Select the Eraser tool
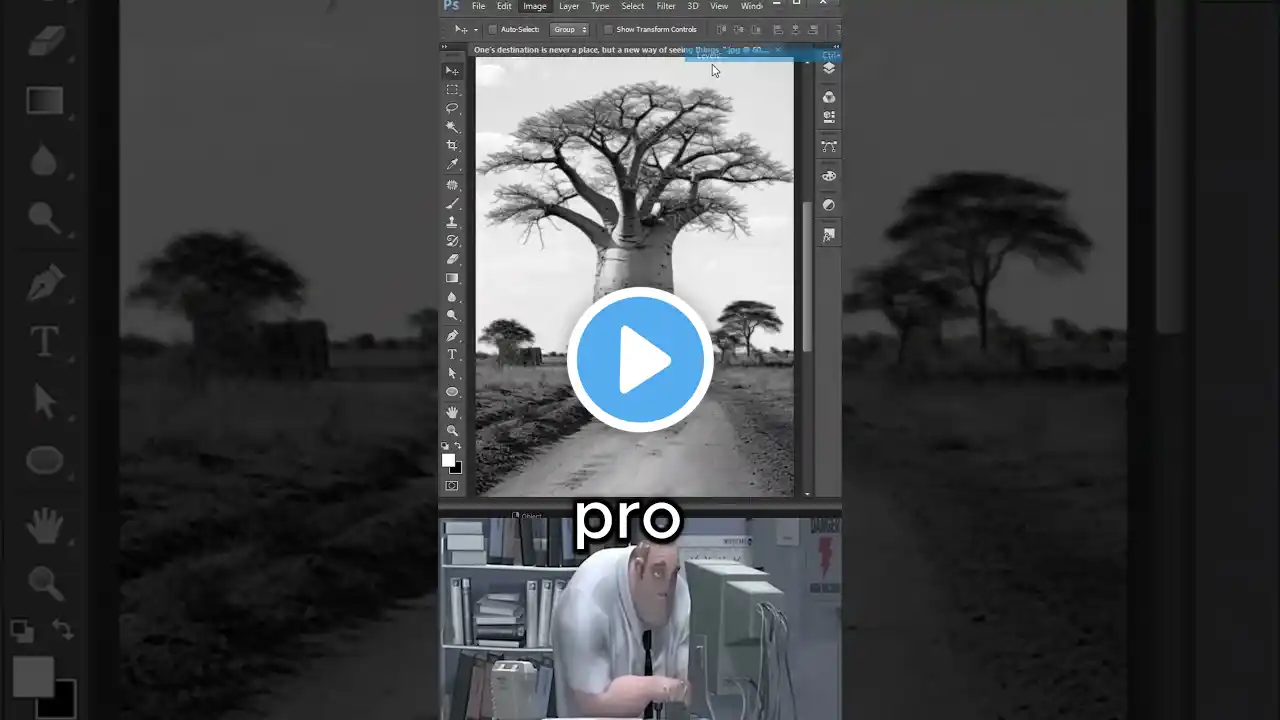Screen dimensions: 1280x720 [x=452, y=260]
